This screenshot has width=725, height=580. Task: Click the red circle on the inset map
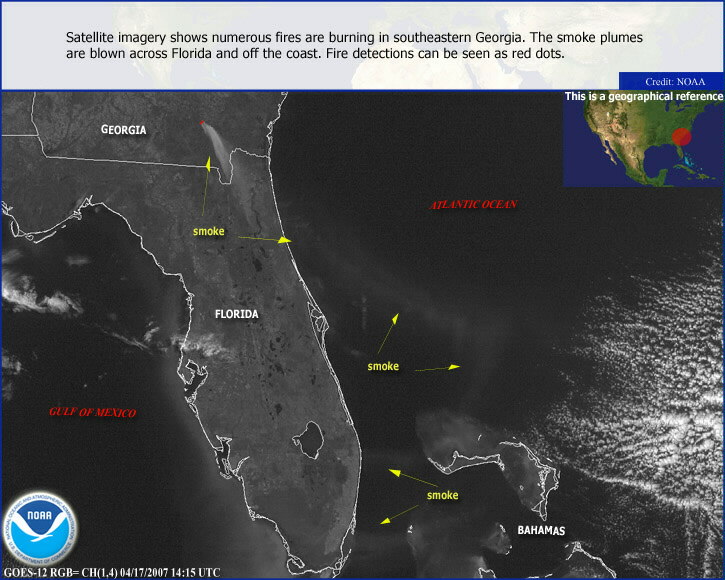[x=682, y=137]
